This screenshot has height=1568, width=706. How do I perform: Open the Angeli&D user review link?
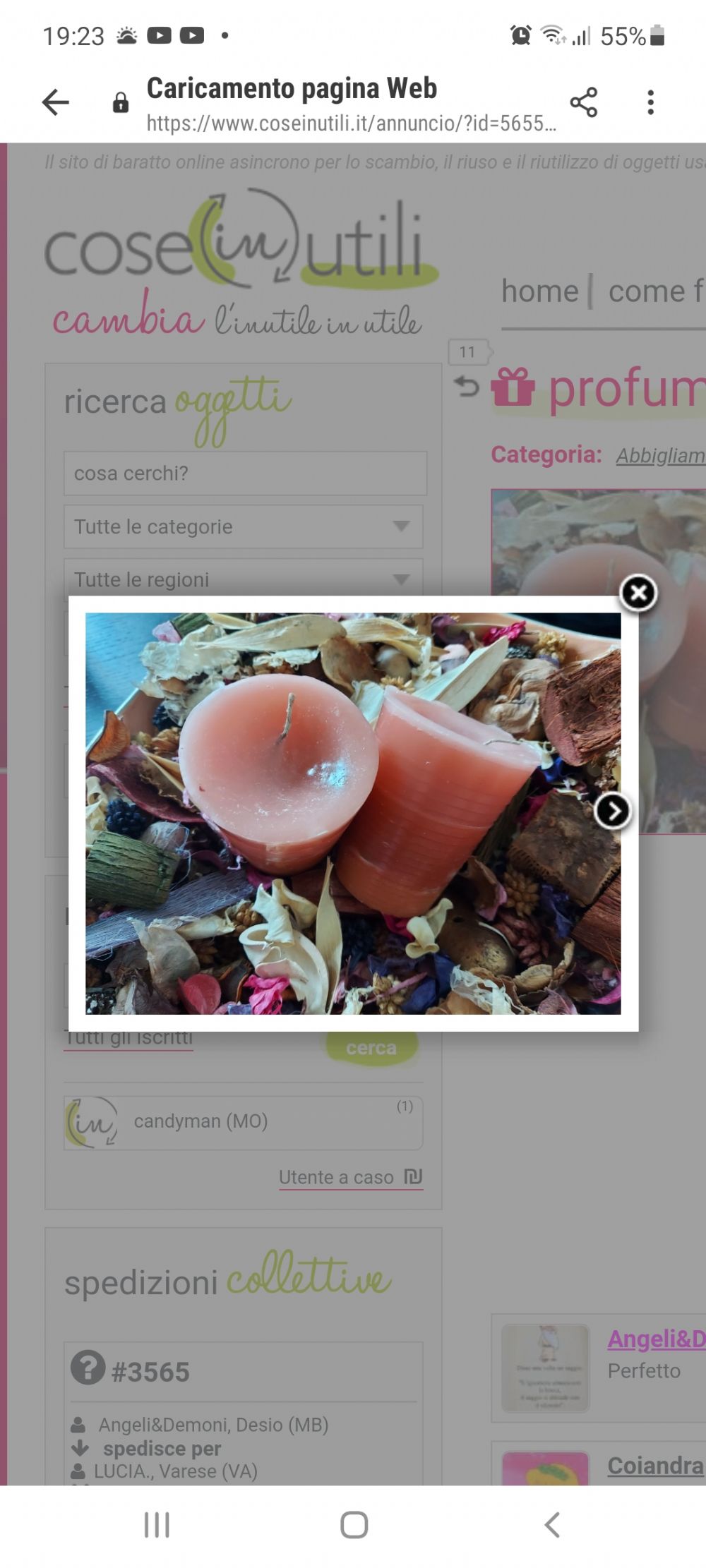click(657, 1339)
